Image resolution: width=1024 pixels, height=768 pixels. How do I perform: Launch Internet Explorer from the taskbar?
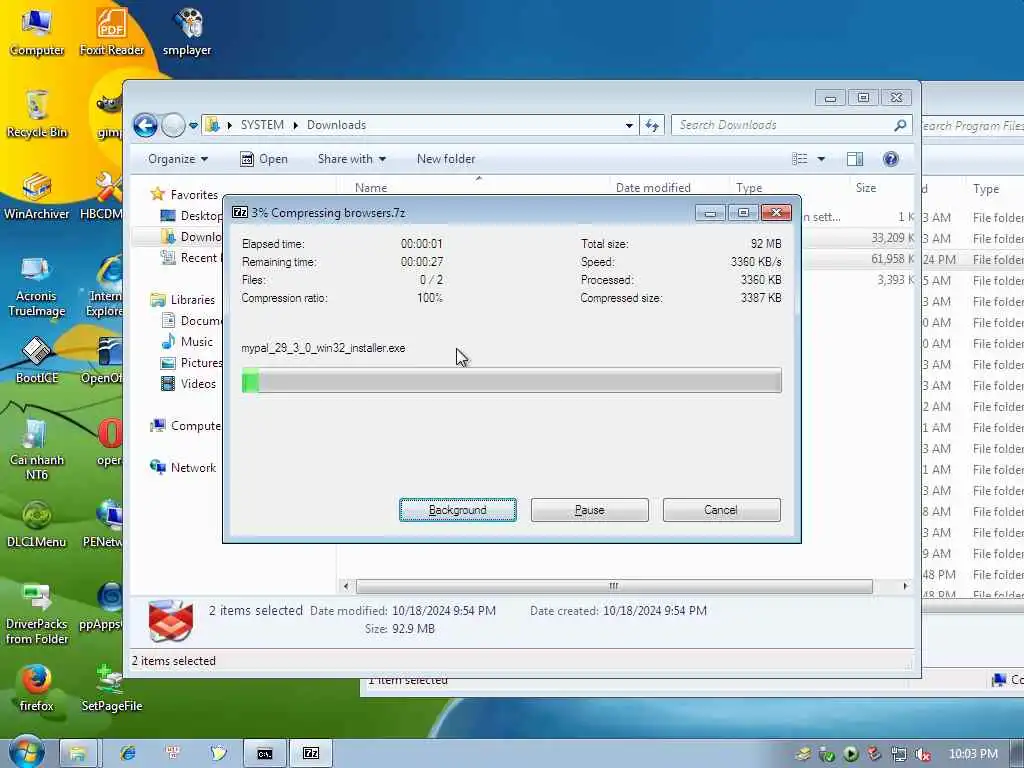pyautogui.click(x=128, y=754)
